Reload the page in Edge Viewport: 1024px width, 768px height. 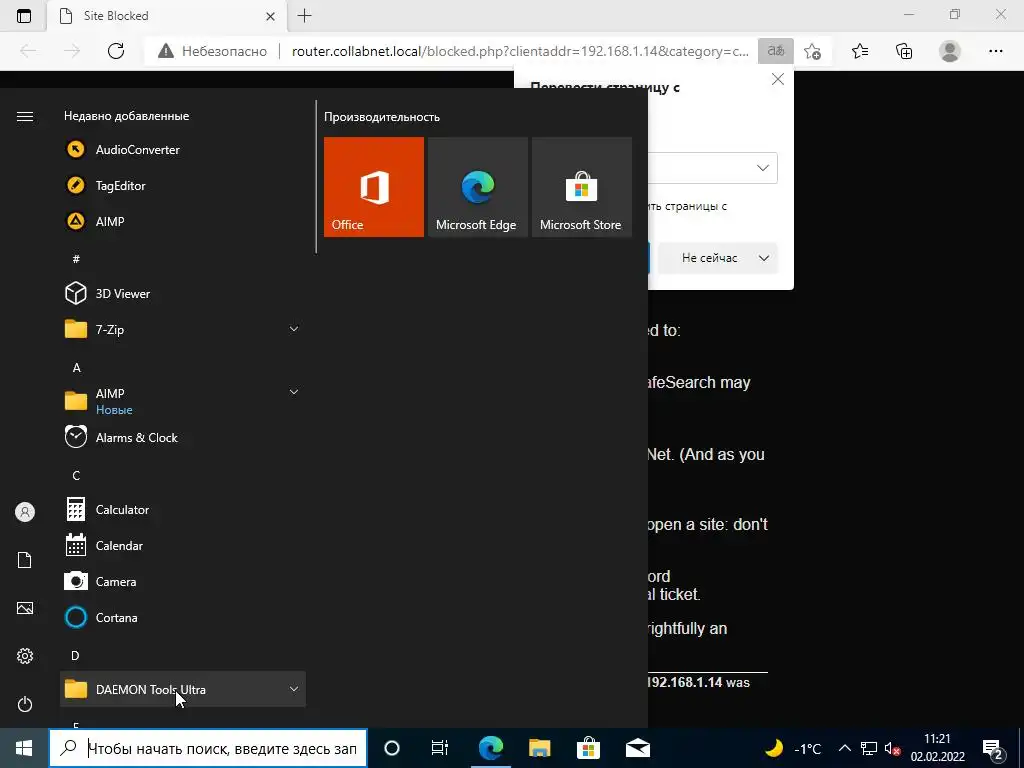[116, 51]
